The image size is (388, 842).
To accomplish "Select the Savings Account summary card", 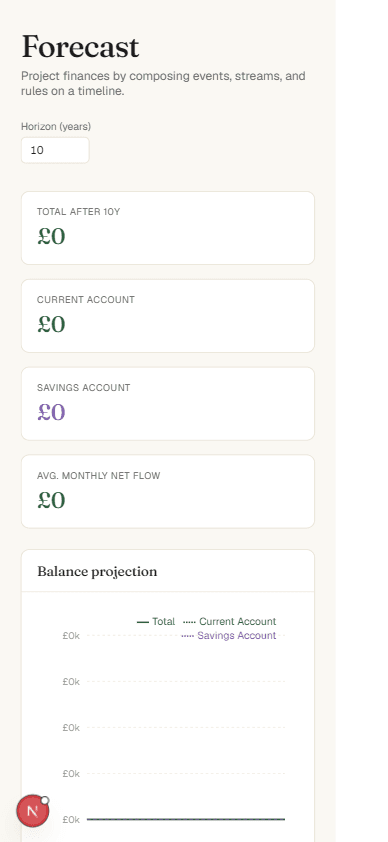I will pyautogui.click(x=168, y=404).
